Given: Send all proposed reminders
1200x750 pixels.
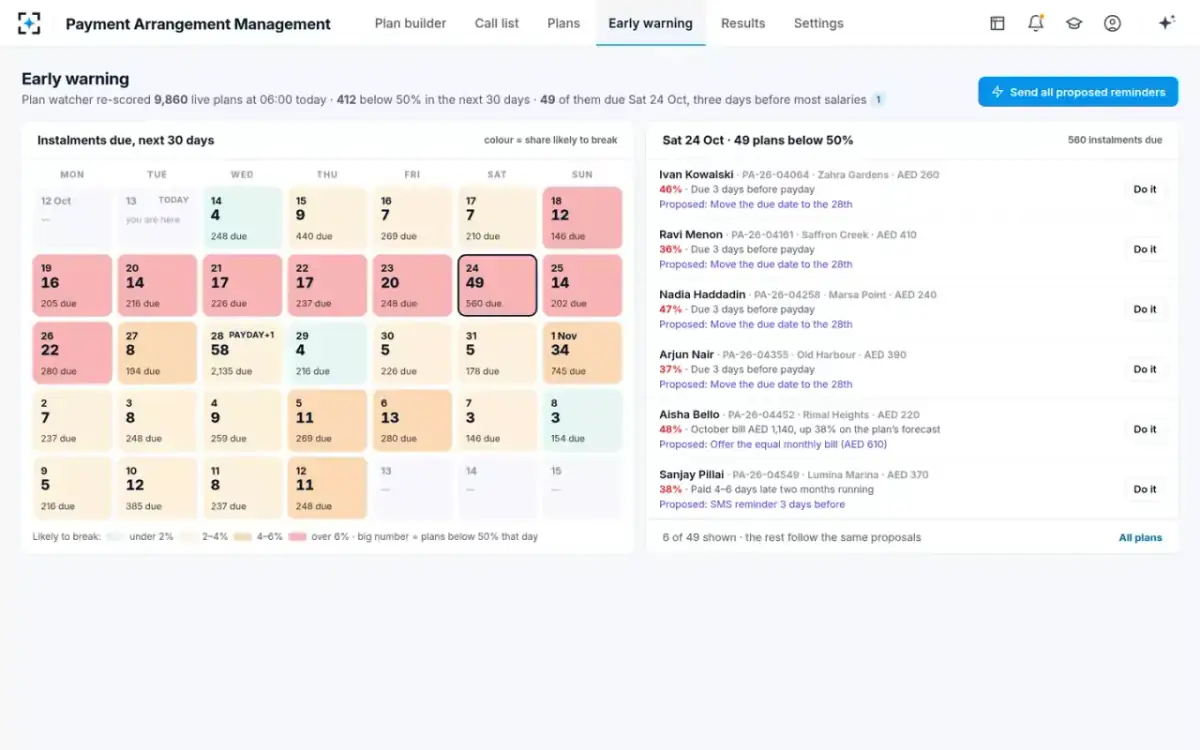Looking at the screenshot, I should click(x=1078, y=92).
